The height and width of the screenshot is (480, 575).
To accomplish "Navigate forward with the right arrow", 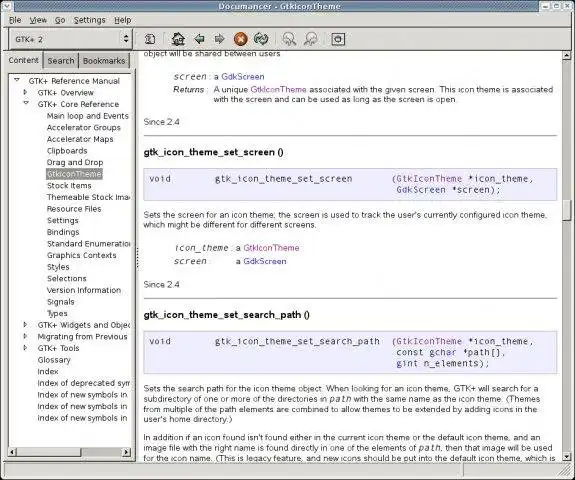I will point(219,39).
